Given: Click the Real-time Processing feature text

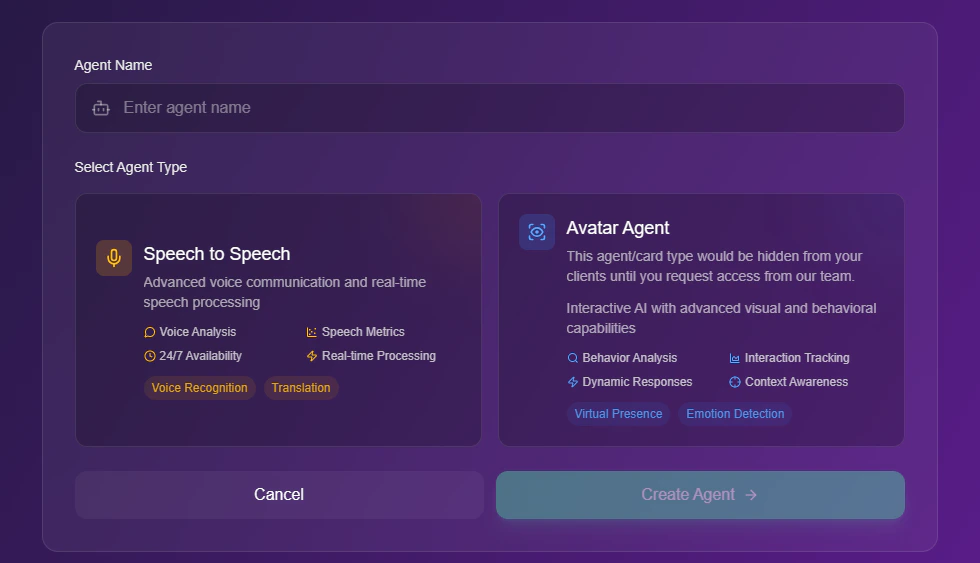Looking at the screenshot, I should (379, 356).
